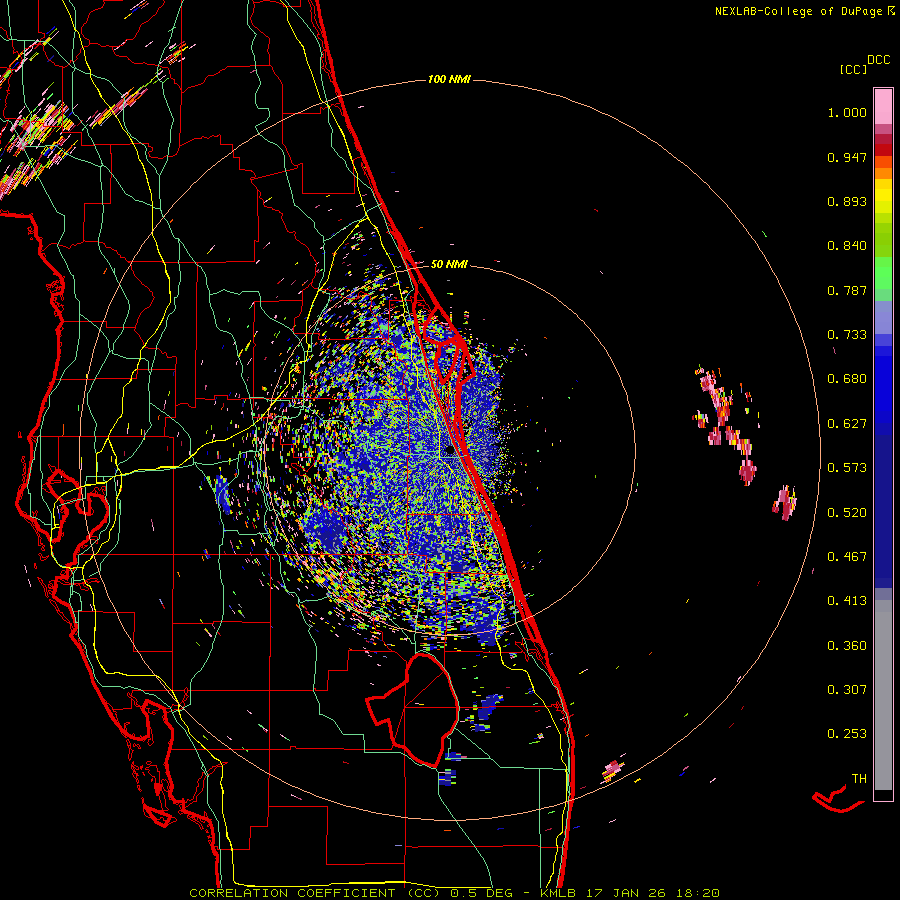Click the 0.840 scale value

pos(847,246)
